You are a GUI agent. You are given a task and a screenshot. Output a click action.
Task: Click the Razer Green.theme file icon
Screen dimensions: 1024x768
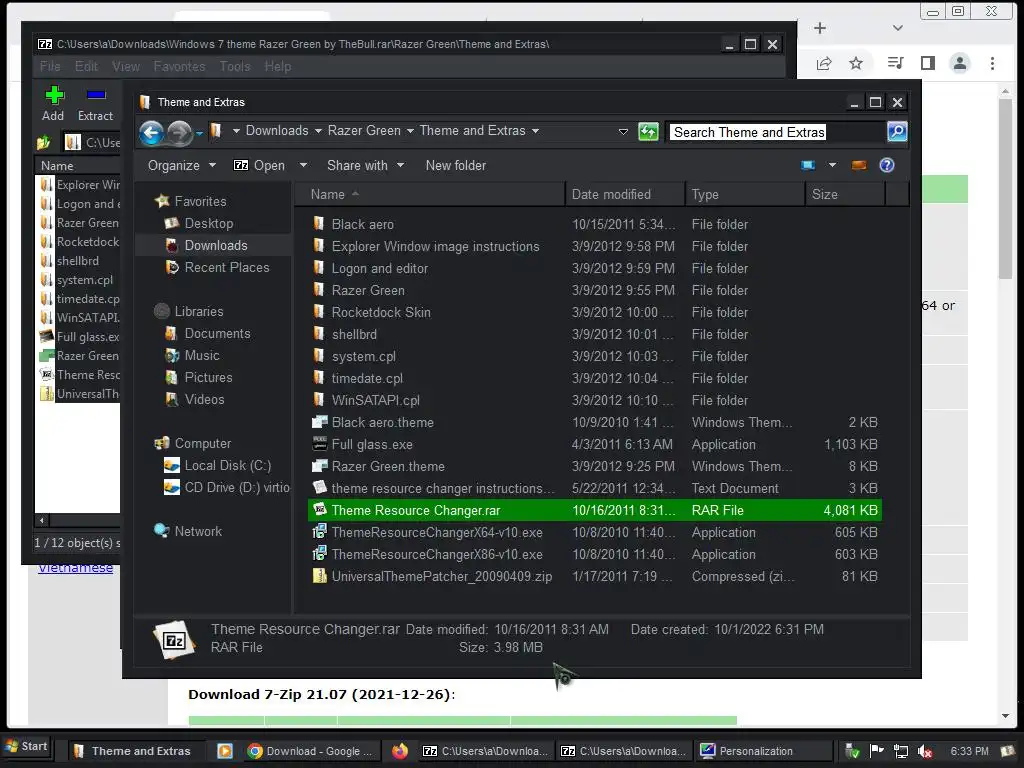click(x=319, y=466)
